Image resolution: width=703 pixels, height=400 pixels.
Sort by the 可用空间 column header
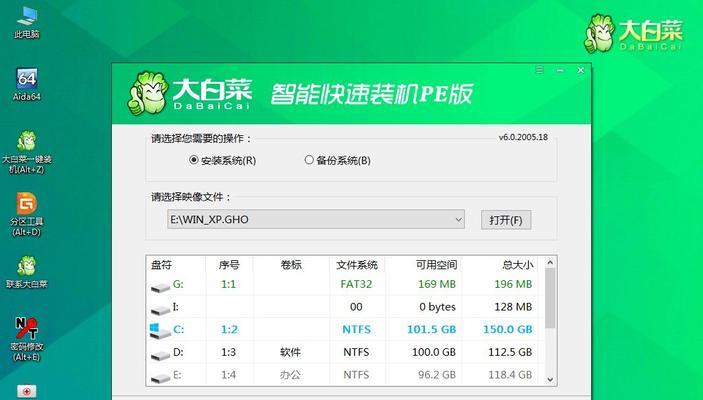pos(436,265)
